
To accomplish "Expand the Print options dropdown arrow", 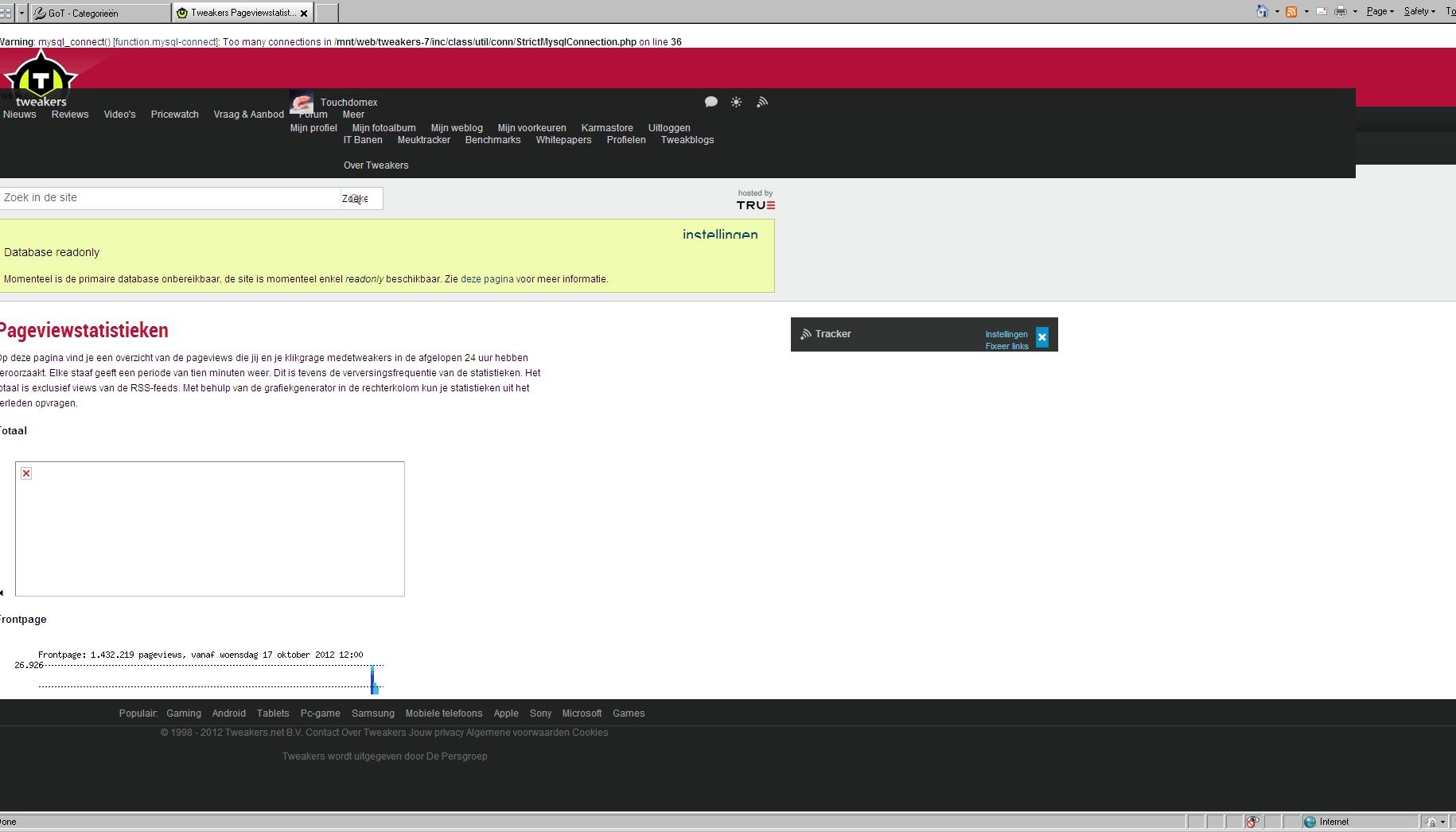I will pyautogui.click(x=1355, y=12).
